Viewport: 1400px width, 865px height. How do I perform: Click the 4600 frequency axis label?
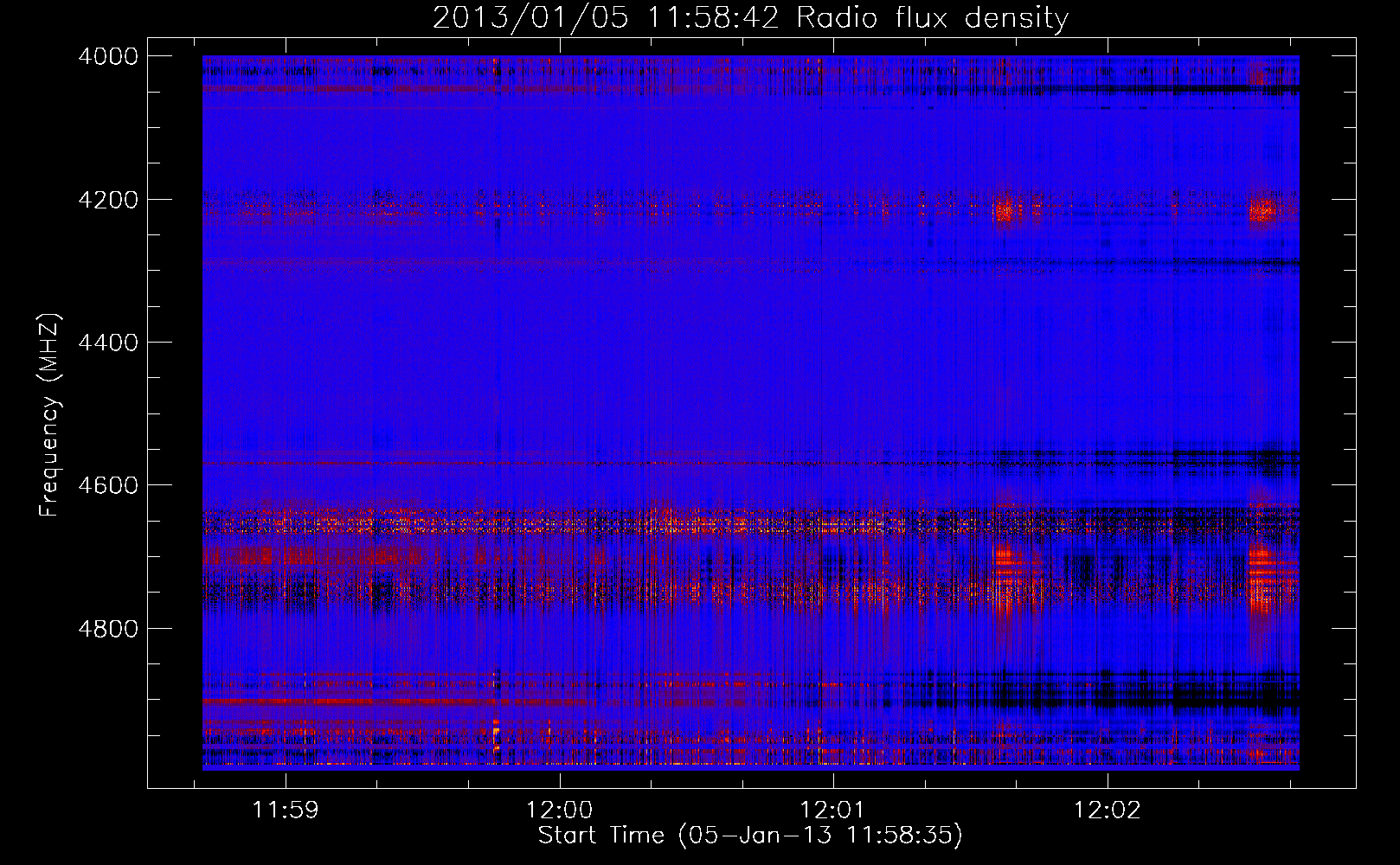click(108, 485)
